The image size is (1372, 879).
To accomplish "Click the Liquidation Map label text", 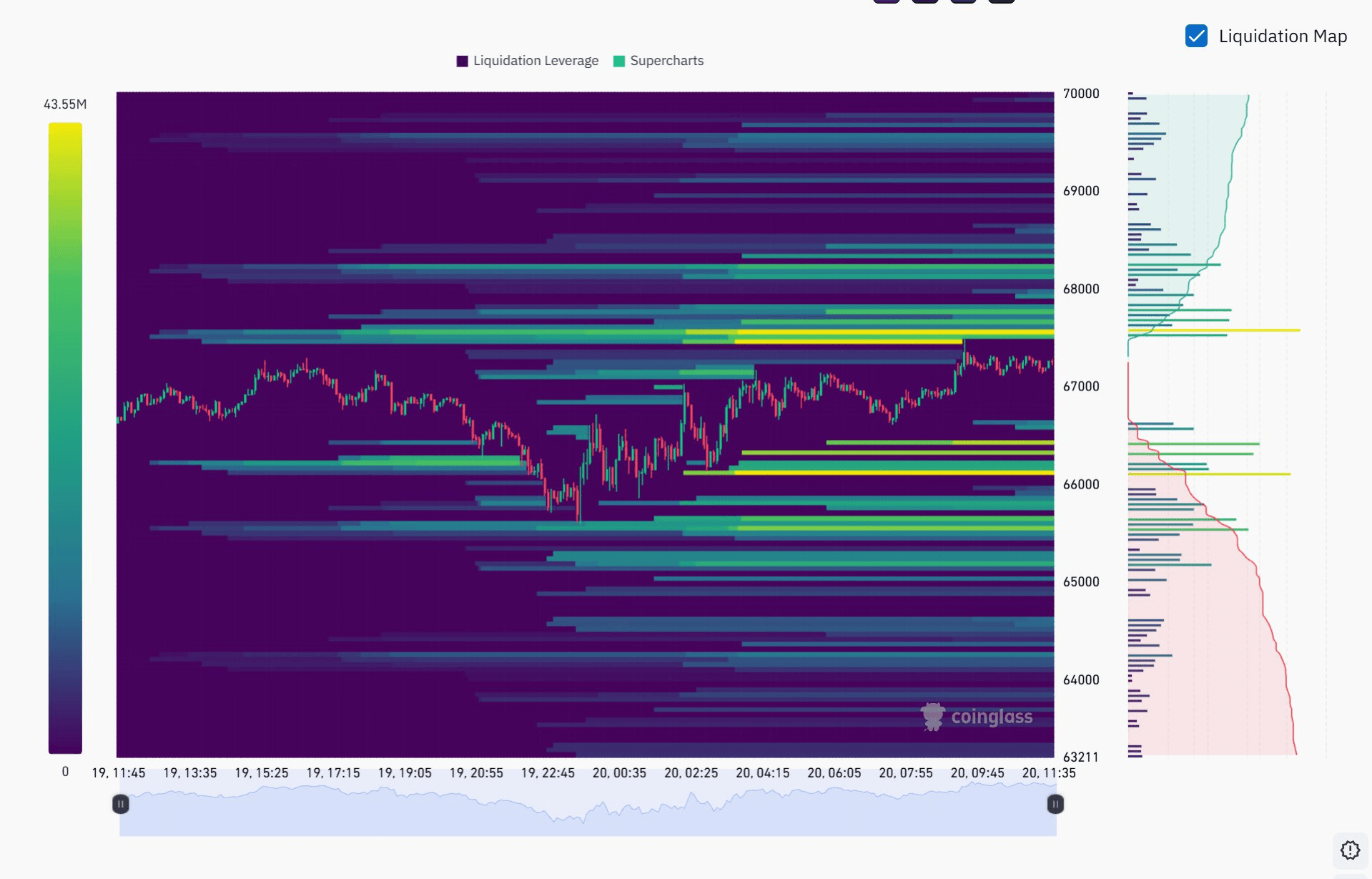I will click(1283, 36).
